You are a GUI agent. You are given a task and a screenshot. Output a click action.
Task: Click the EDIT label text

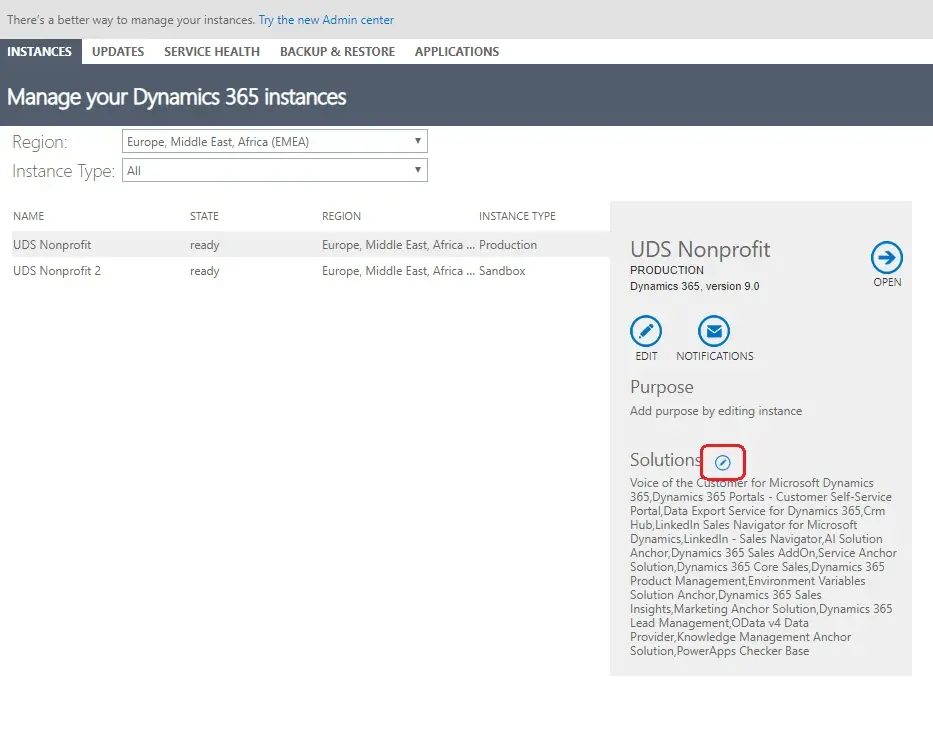coord(646,356)
